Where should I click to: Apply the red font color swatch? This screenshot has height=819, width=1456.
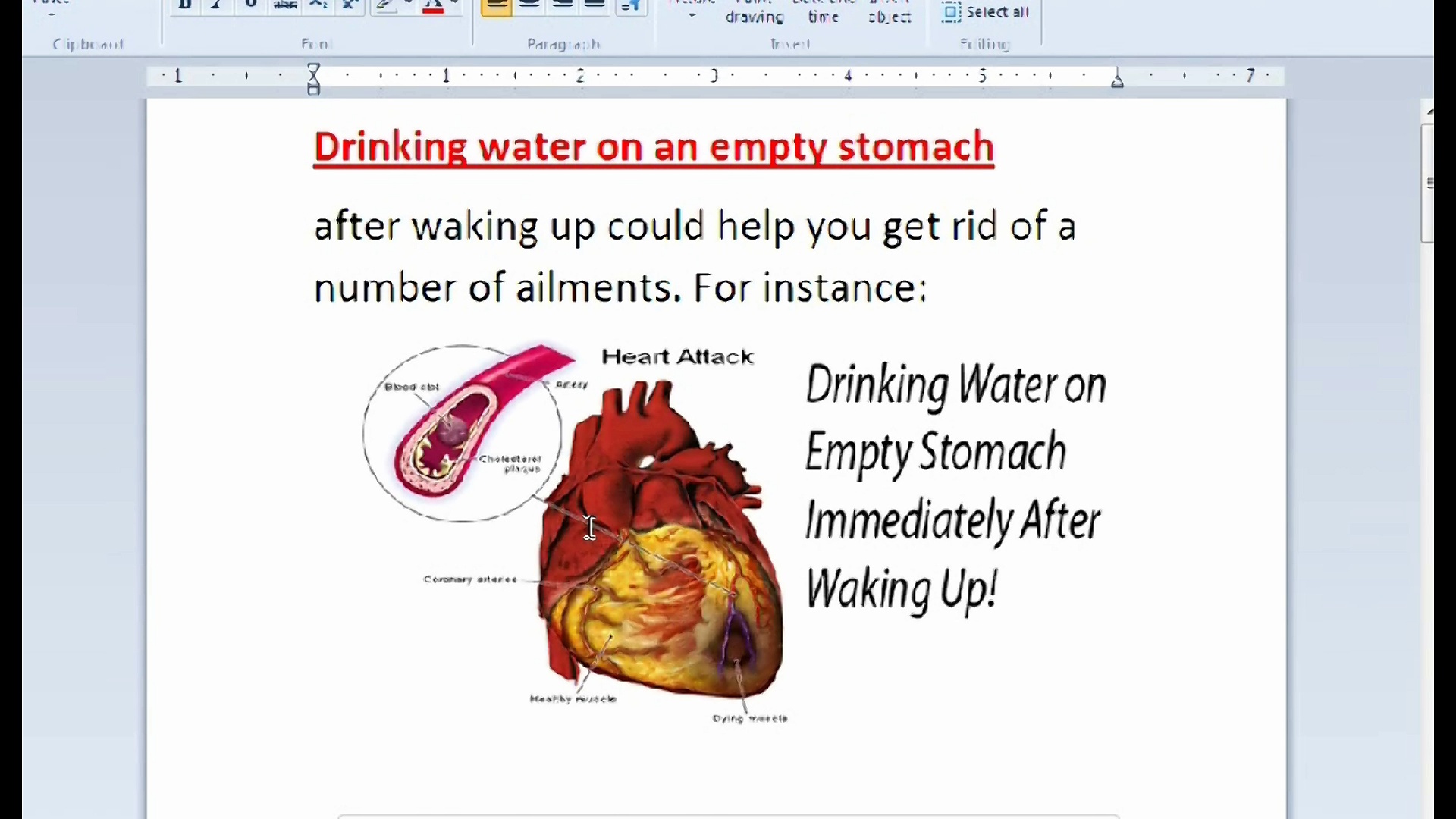coord(433,6)
